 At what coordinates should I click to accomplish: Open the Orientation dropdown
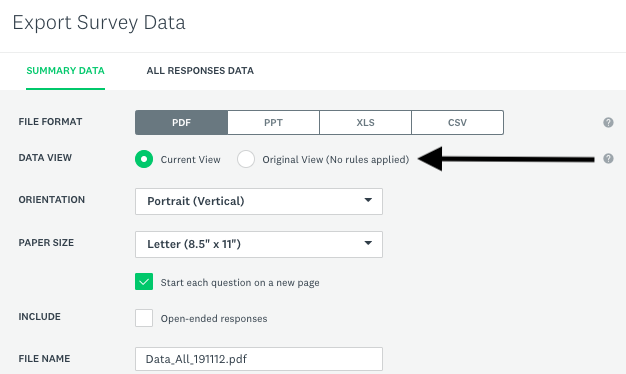tap(259, 201)
